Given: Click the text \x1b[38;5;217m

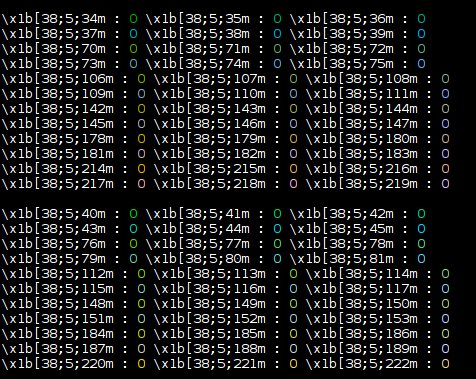Looking at the screenshot, I should click(x=58, y=184).
